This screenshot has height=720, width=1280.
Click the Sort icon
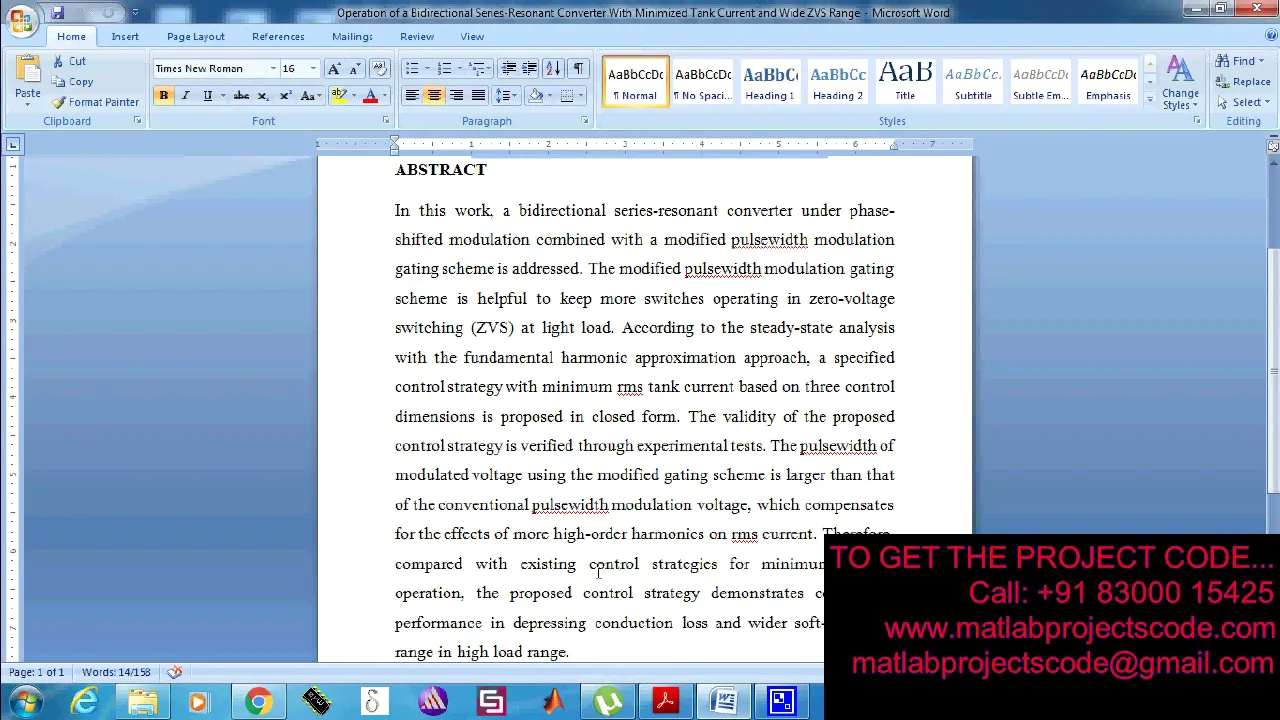pyautogui.click(x=553, y=69)
